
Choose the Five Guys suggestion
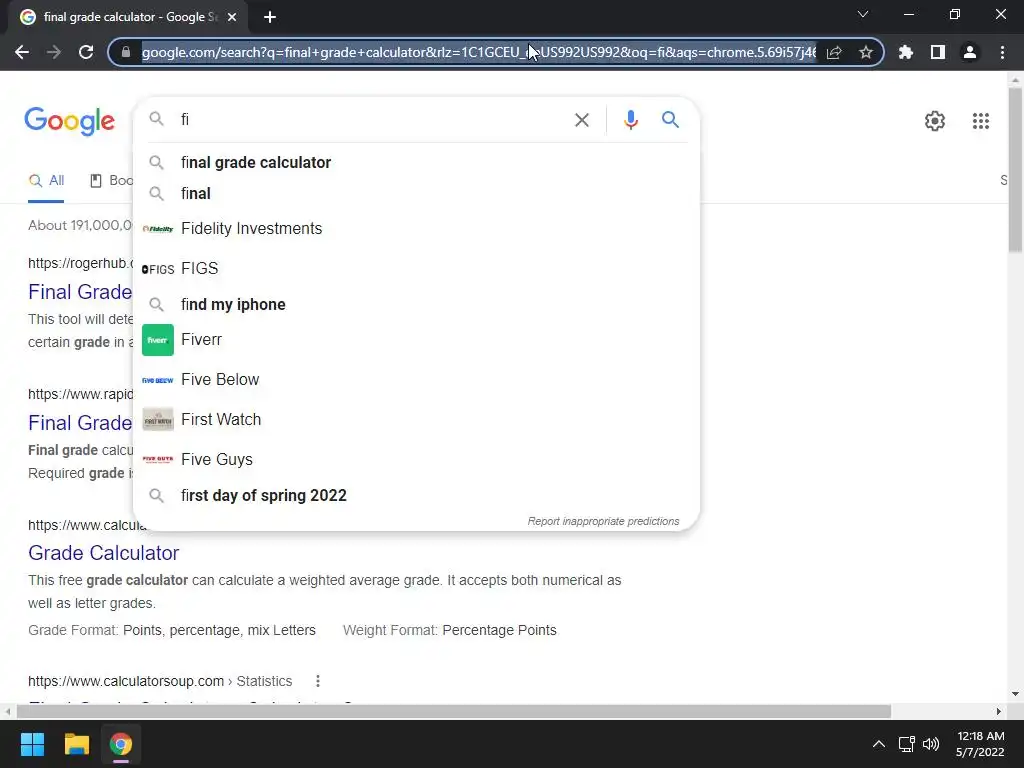click(x=416, y=459)
